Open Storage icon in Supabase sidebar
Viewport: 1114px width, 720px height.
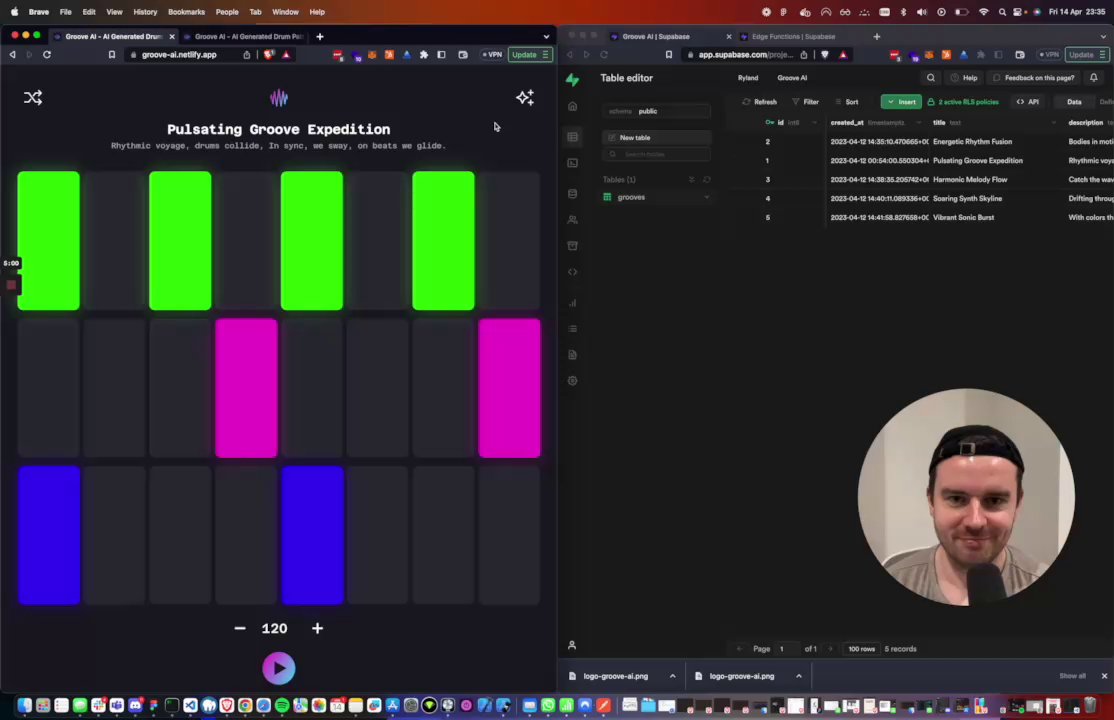click(x=573, y=246)
